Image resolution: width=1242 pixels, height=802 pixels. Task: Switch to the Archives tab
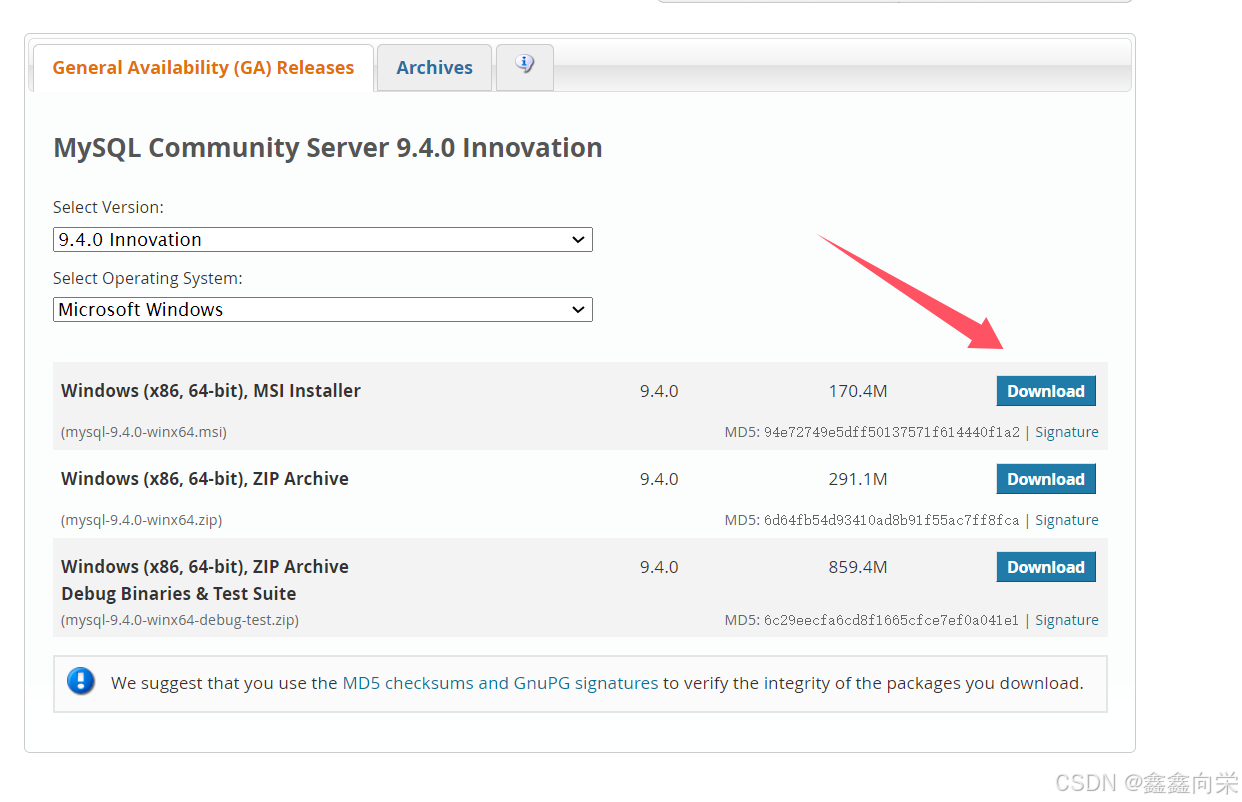pyautogui.click(x=434, y=68)
